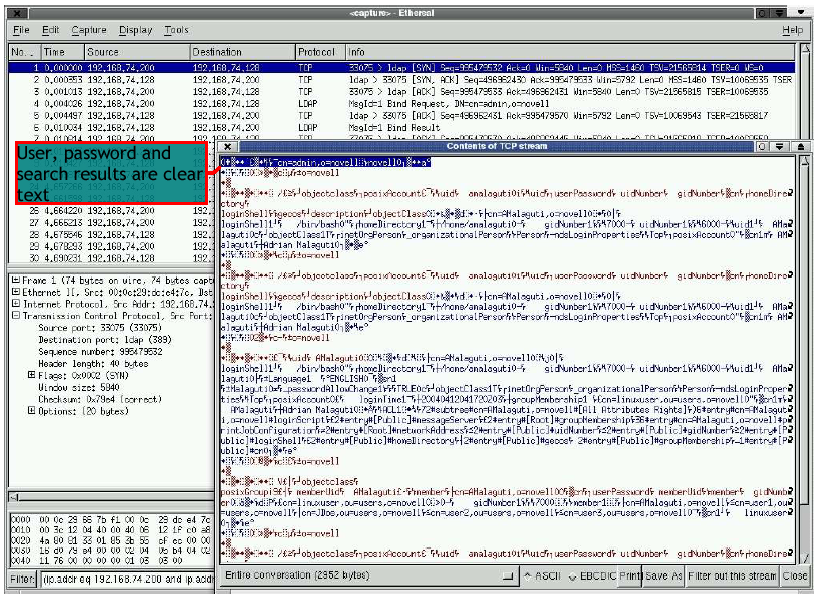This screenshot has height=596, width=814.
Task: Open the Display menu
Action: coord(135,30)
